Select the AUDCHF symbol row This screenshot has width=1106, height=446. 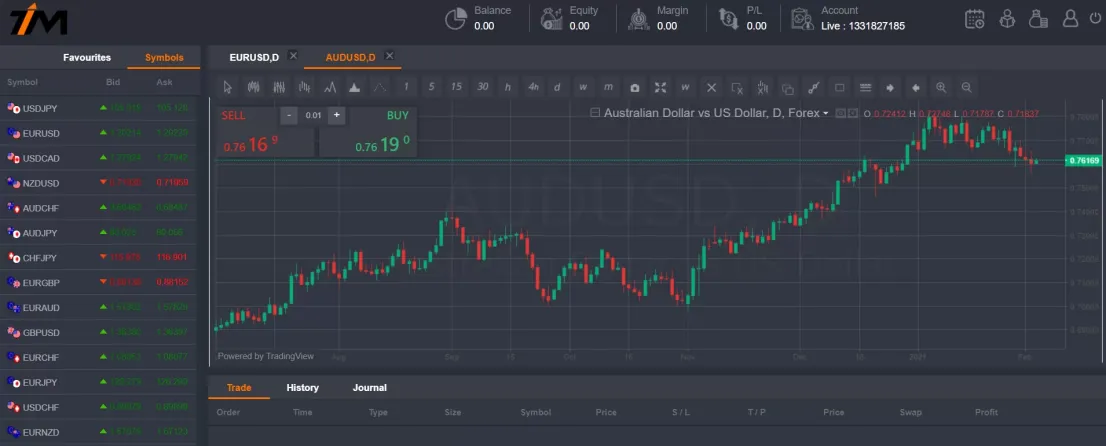pos(100,207)
